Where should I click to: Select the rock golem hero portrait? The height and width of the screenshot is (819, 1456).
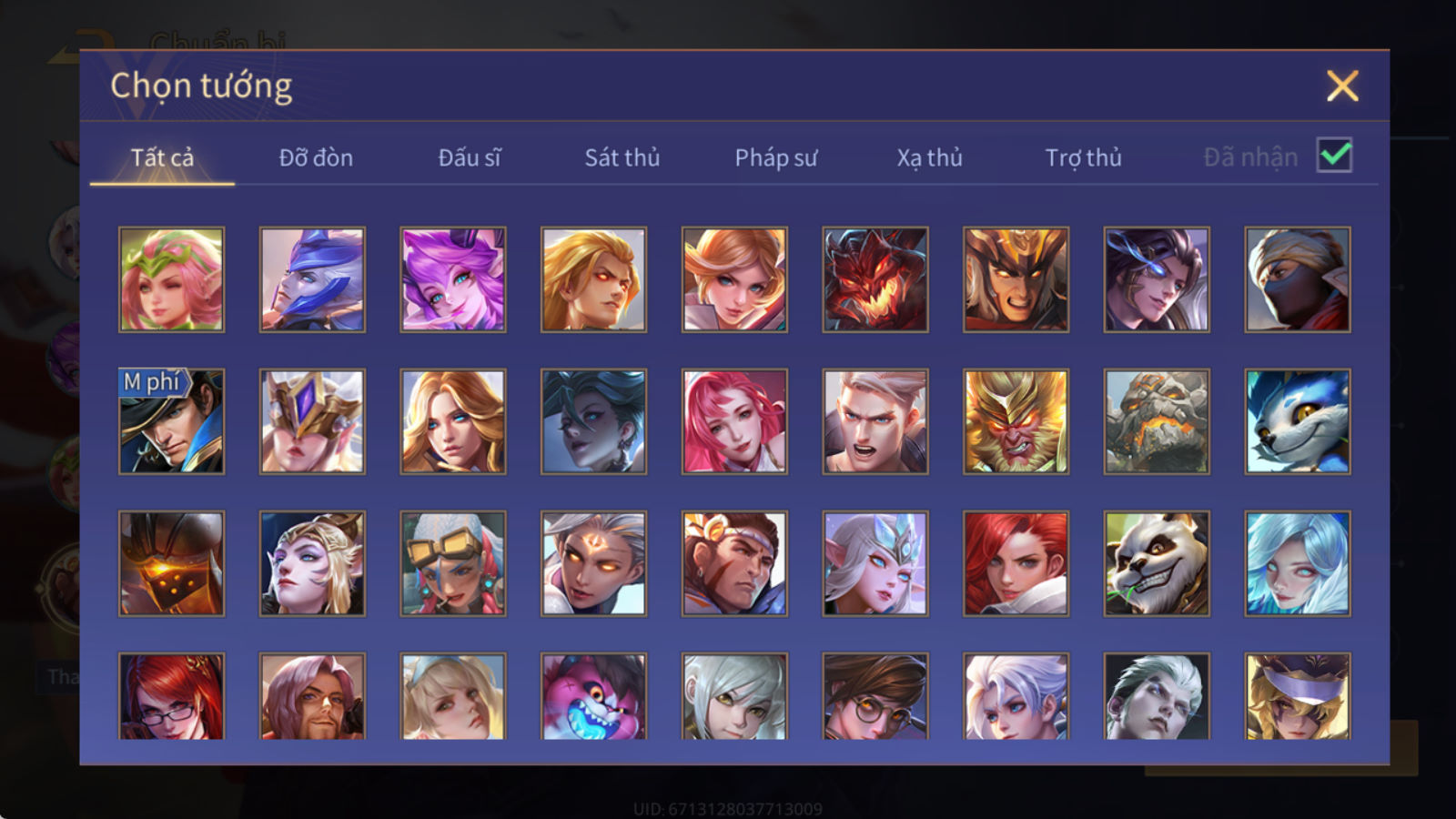tap(1157, 421)
